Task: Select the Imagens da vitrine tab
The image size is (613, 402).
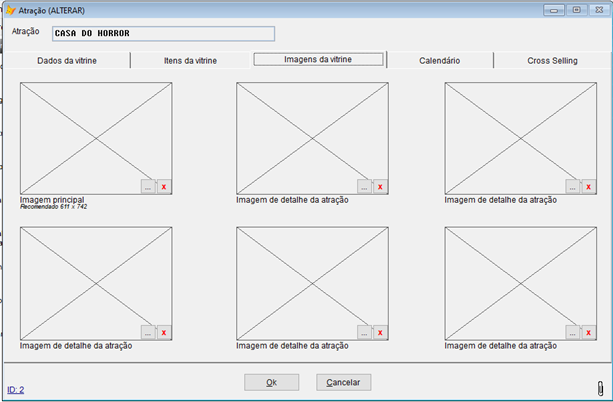Action: click(x=318, y=59)
